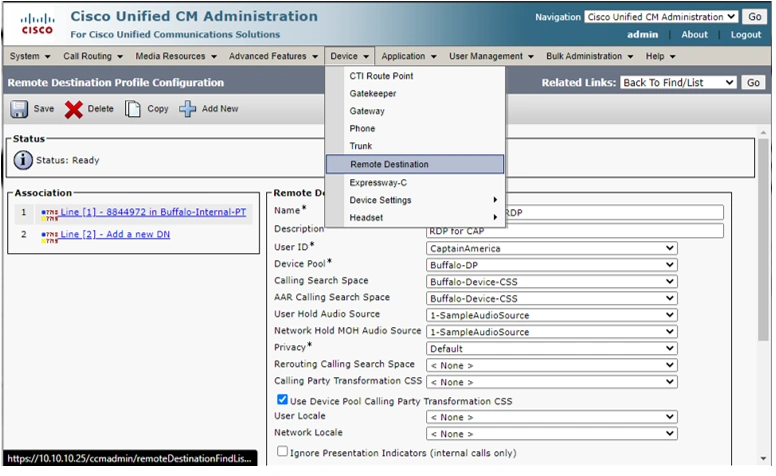This screenshot has height=476, width=776.
Task: Click the Logout link
Action: point(746,35)
